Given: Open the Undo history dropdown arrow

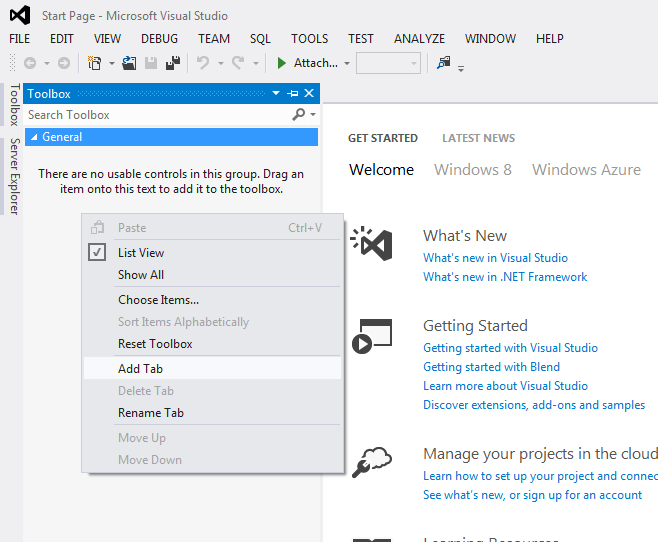Looking at the screenshot, I should pyautogui.click(x=221, y=64).
